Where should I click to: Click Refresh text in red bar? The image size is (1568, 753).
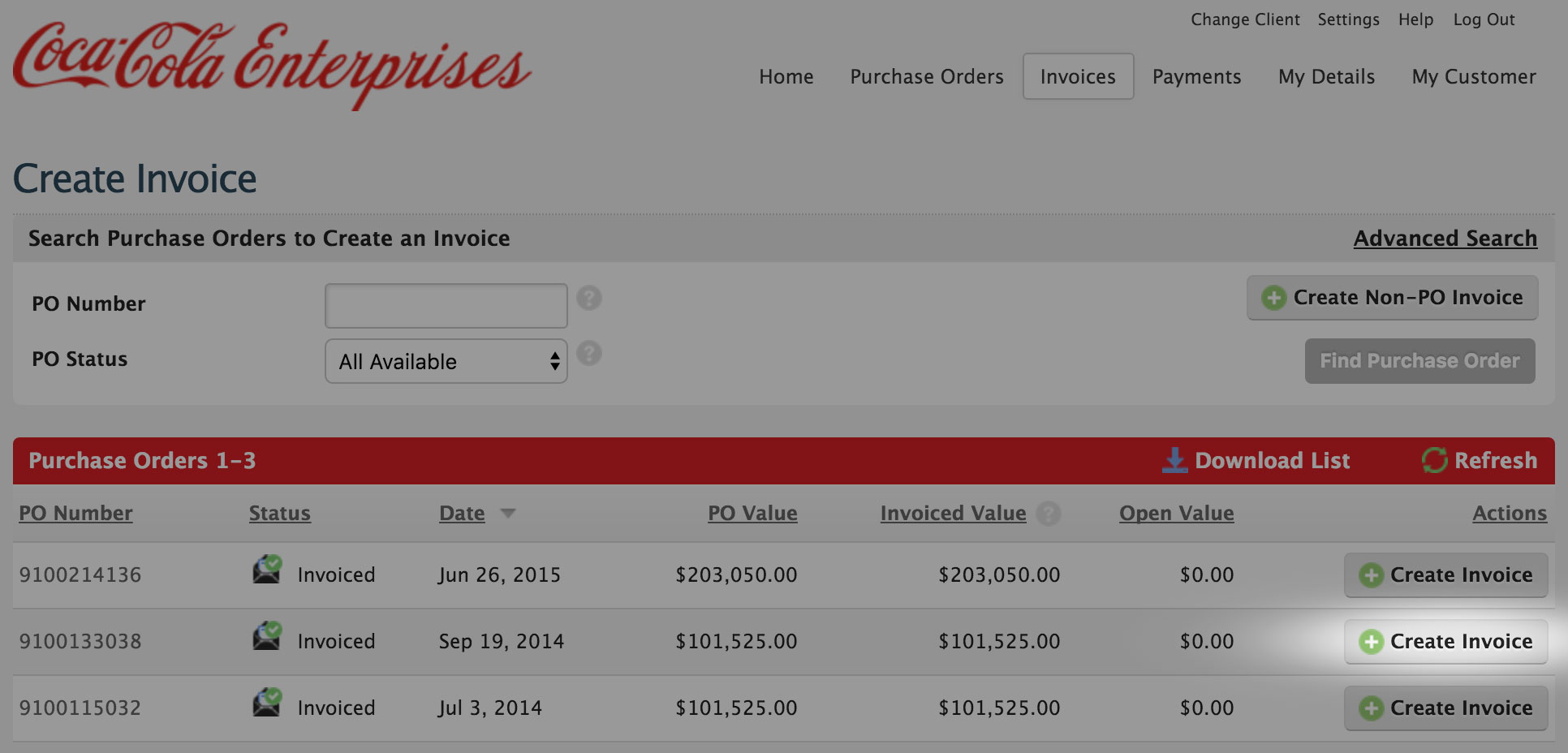1495,460
